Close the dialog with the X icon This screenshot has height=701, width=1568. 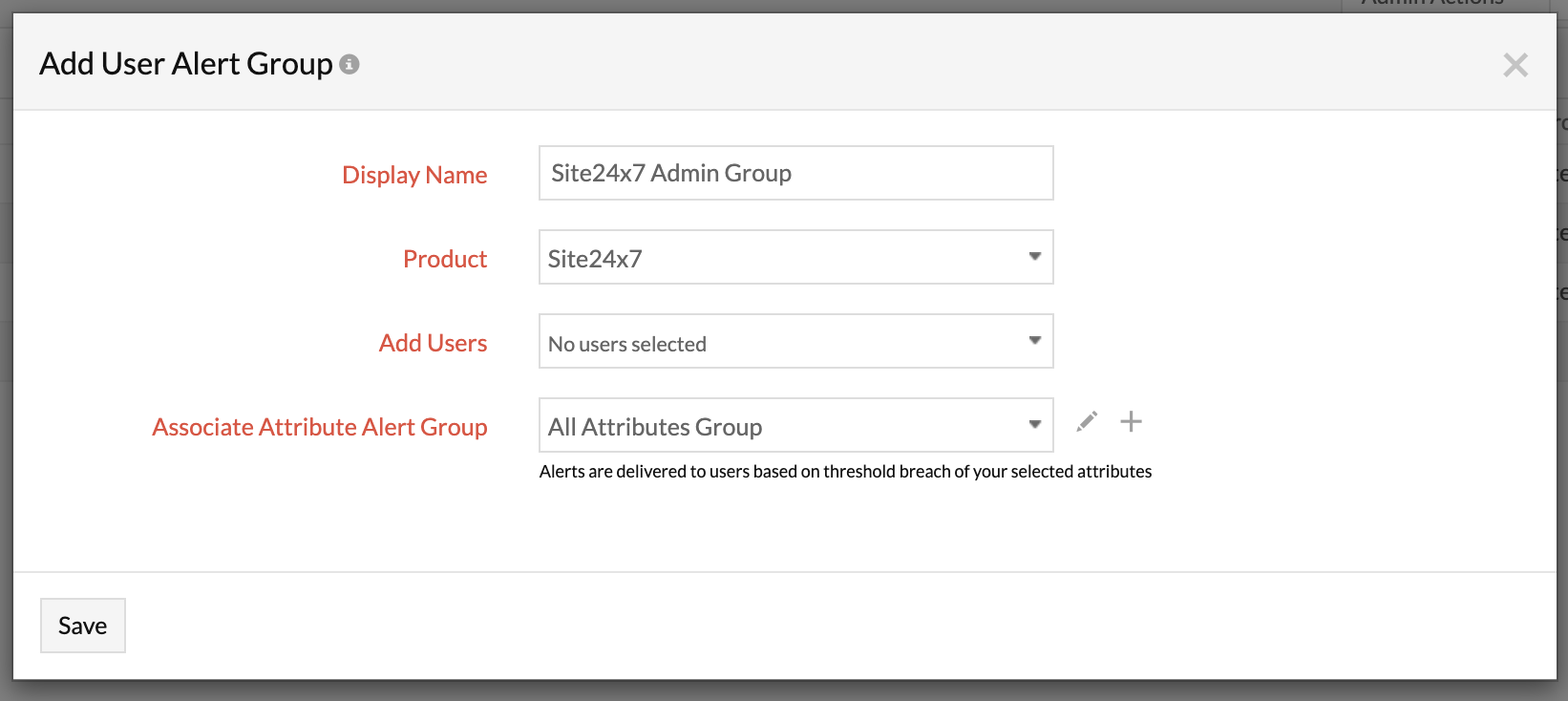pos(1515,65)
